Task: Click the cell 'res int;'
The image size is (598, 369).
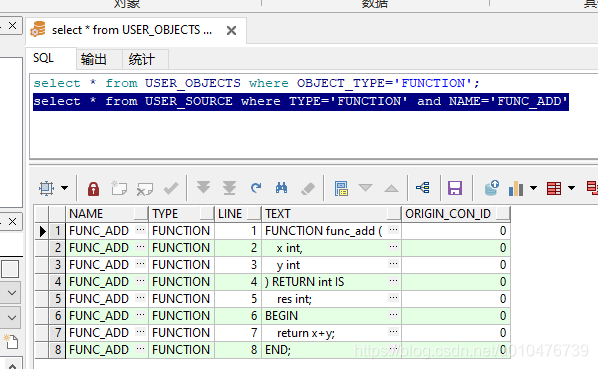Action: point(331,299)
